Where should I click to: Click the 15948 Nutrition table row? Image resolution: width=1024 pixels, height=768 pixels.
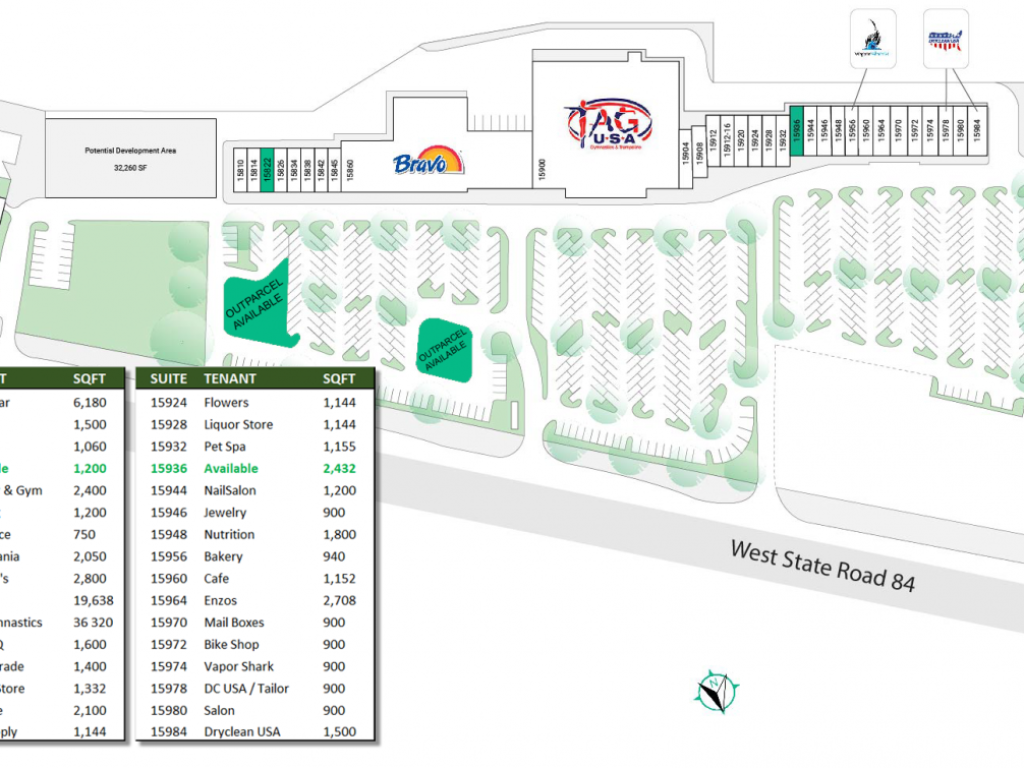pyautogui.click(x=253, y=535)
